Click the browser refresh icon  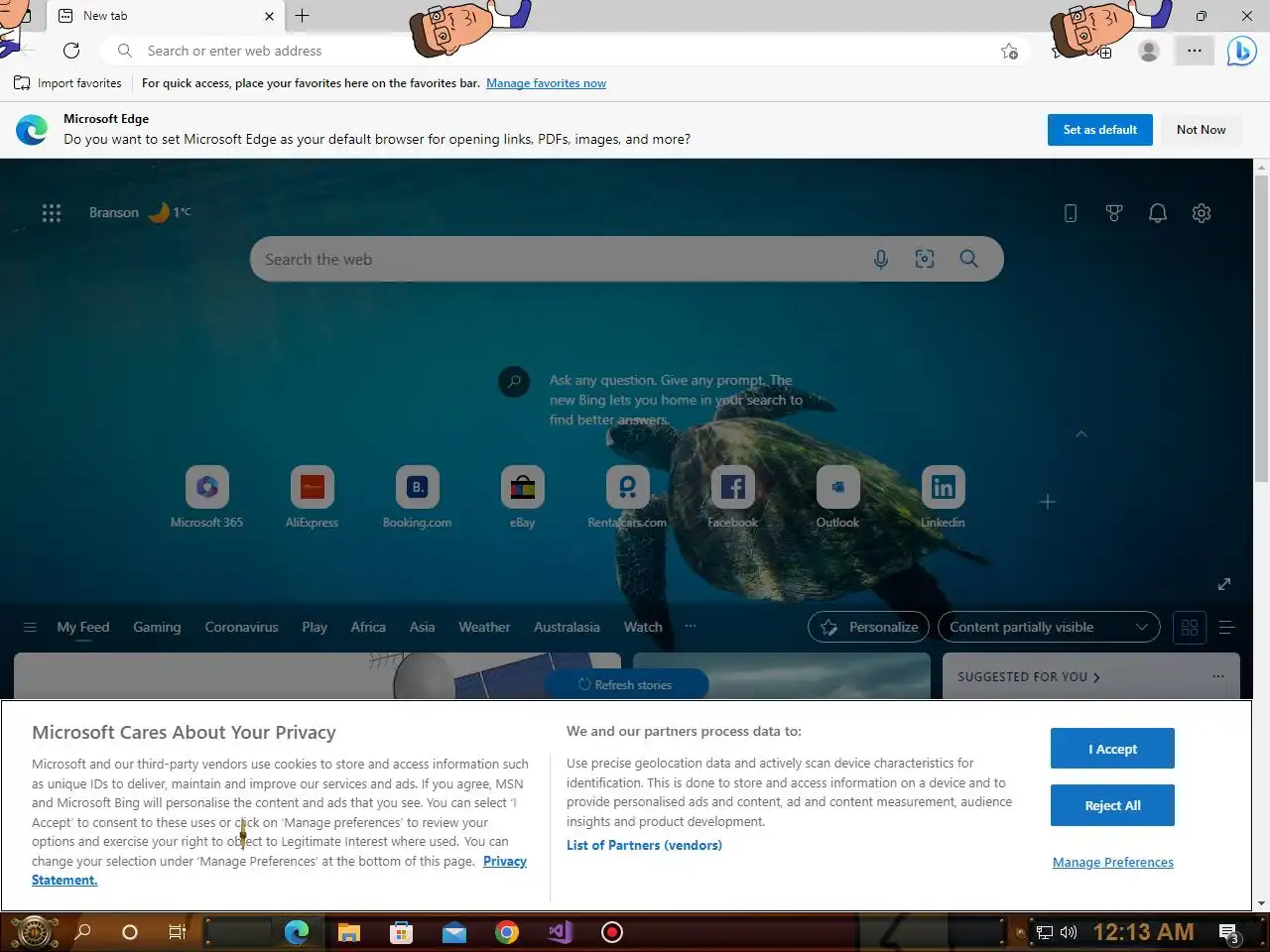[71, 51]
